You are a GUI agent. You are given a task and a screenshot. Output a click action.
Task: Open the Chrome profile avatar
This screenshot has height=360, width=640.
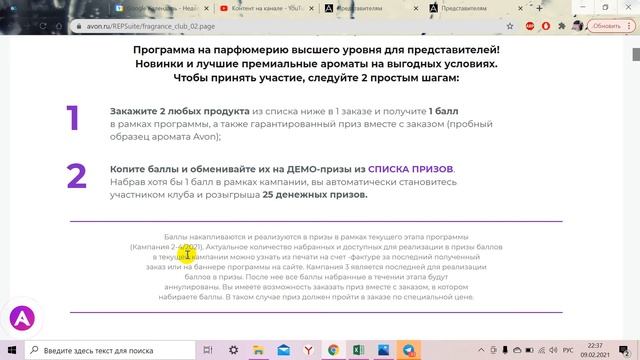point(577,26)
